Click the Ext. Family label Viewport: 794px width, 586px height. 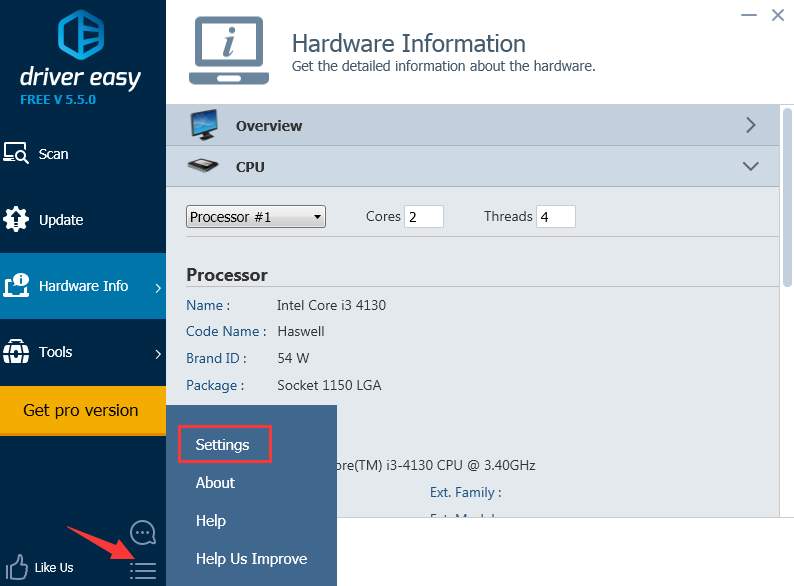(465, 492)
